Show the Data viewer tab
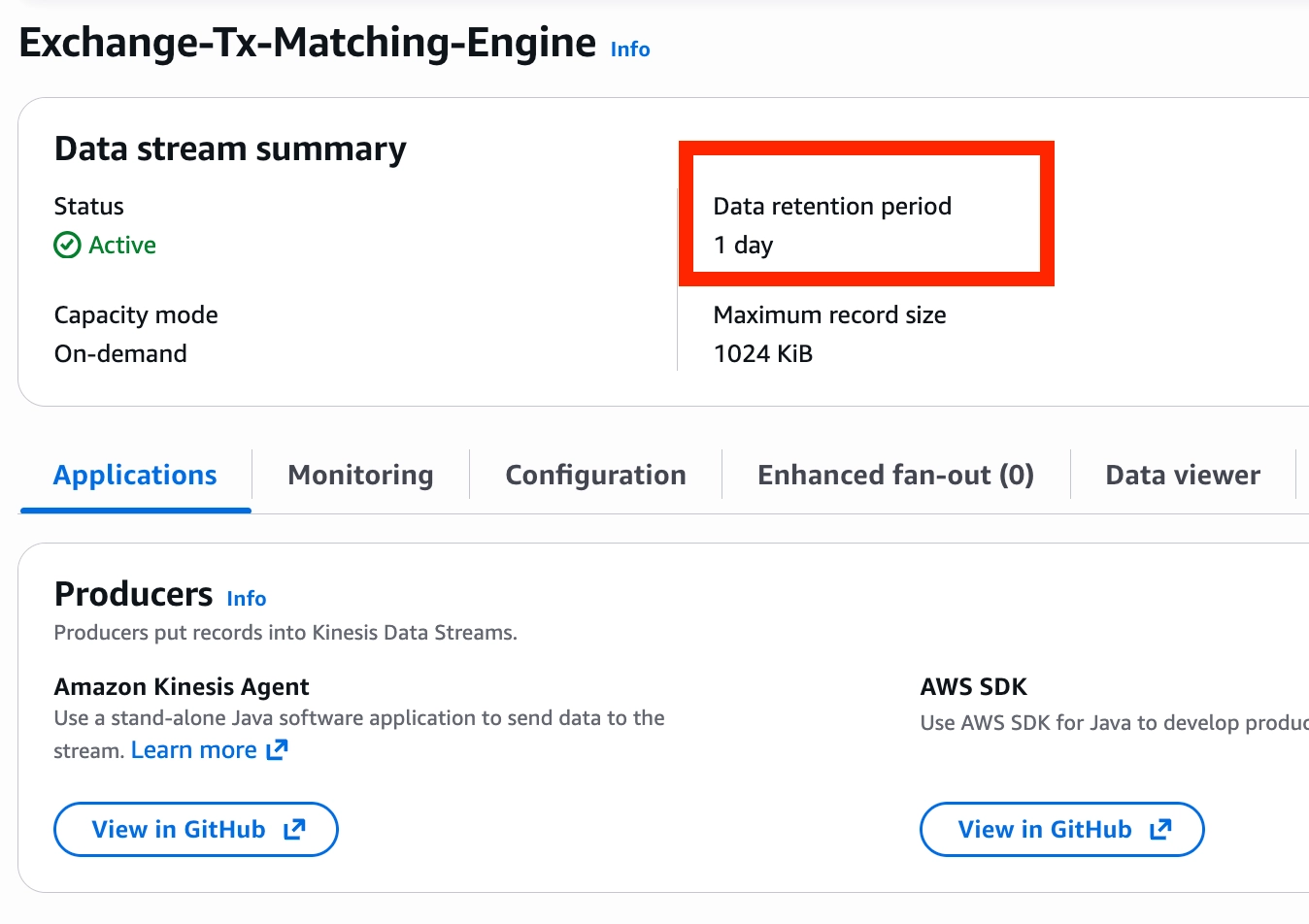The width and height of the screenshot is (1309, 924). (1183, 476)
